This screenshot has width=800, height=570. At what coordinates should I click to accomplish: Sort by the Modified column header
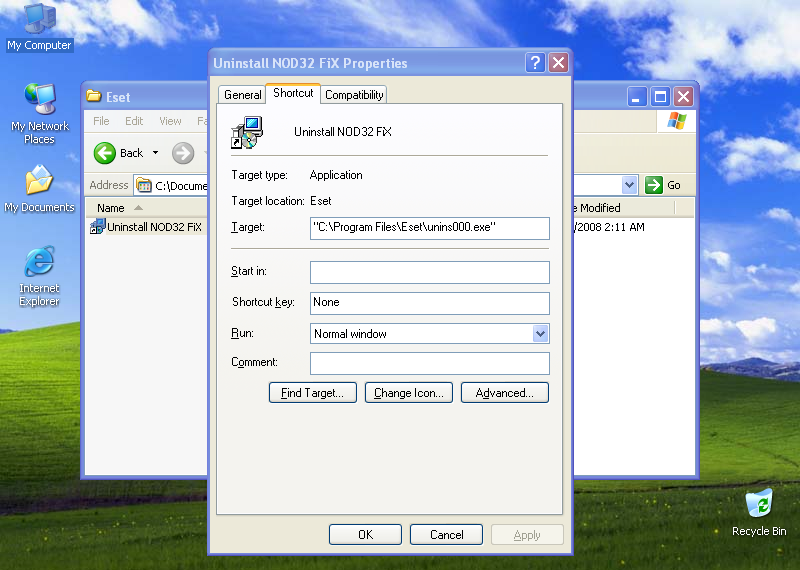tap(623, 208)
